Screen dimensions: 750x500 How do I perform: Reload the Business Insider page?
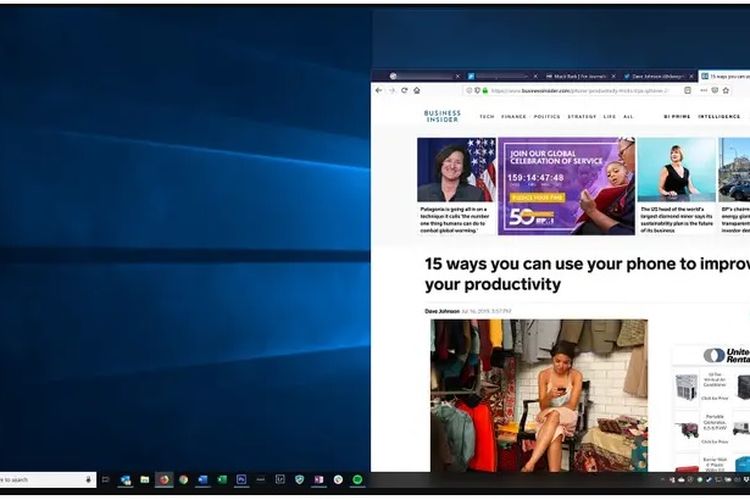[404, 90]
